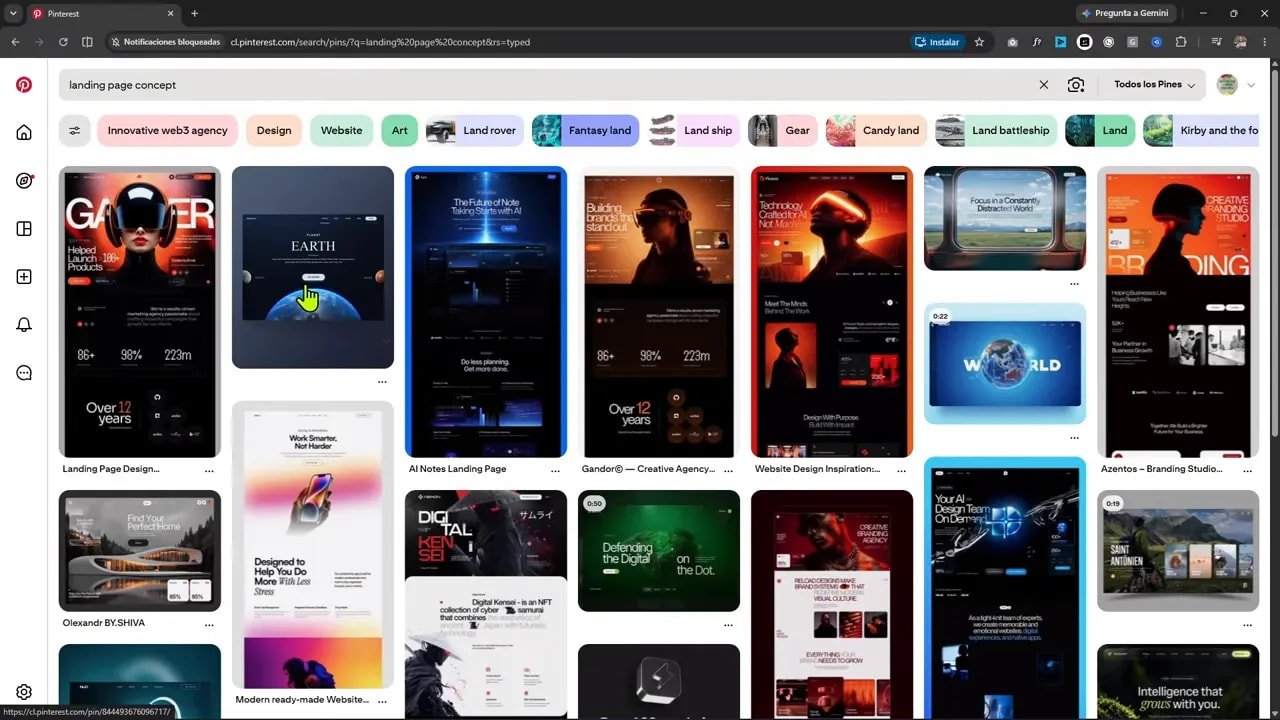
Task: Open more options for Gandor Creative Agency pin
Action: click(728, 469)
